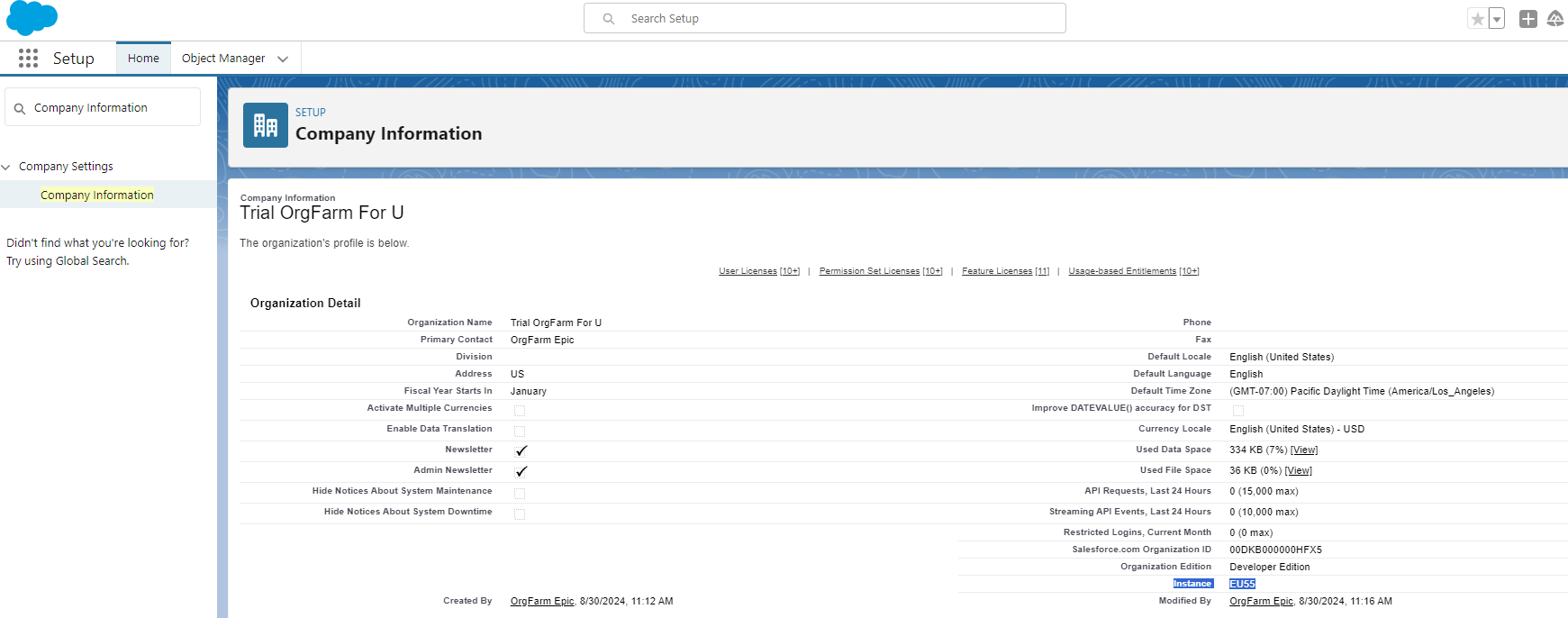Click the highlighted Instance label
Screen dimensions: 1568x618
[1192, 584]
